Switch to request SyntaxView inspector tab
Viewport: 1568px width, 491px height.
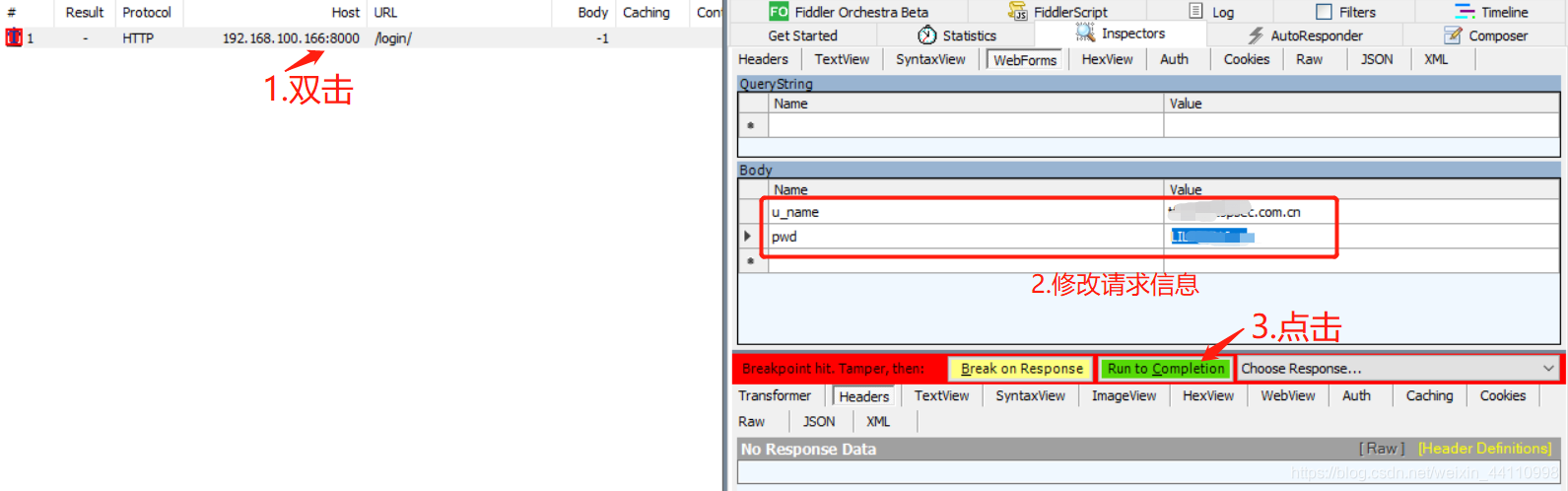pos(930,59)
